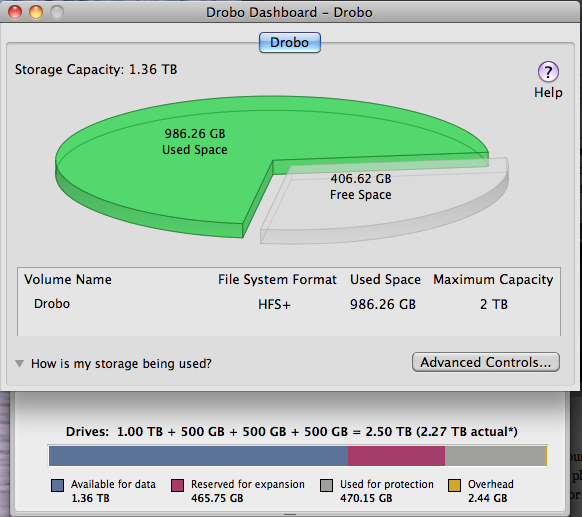Click the 465.75 GB reserved value
The height and width of the screenshot is (517, 582).
tap(217, 498)
